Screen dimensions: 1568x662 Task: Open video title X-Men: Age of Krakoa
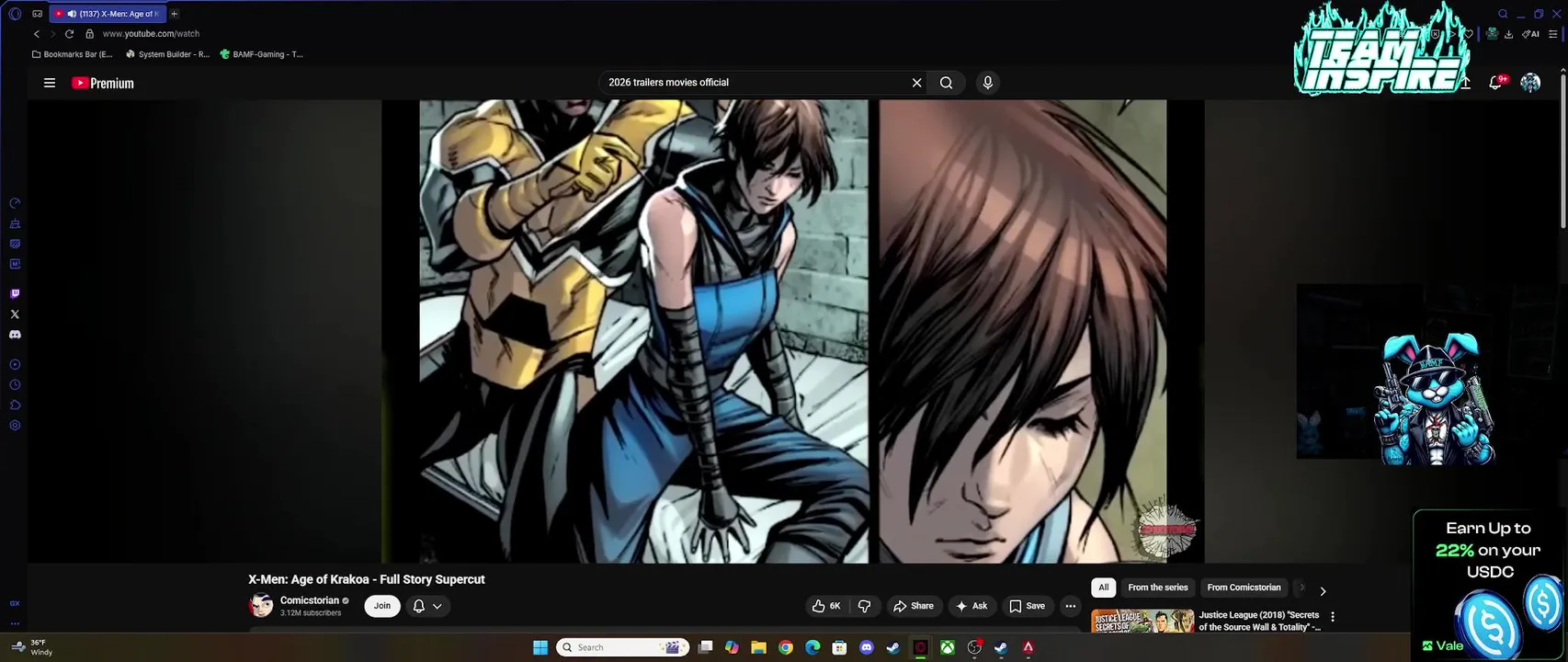coord(367,579)
